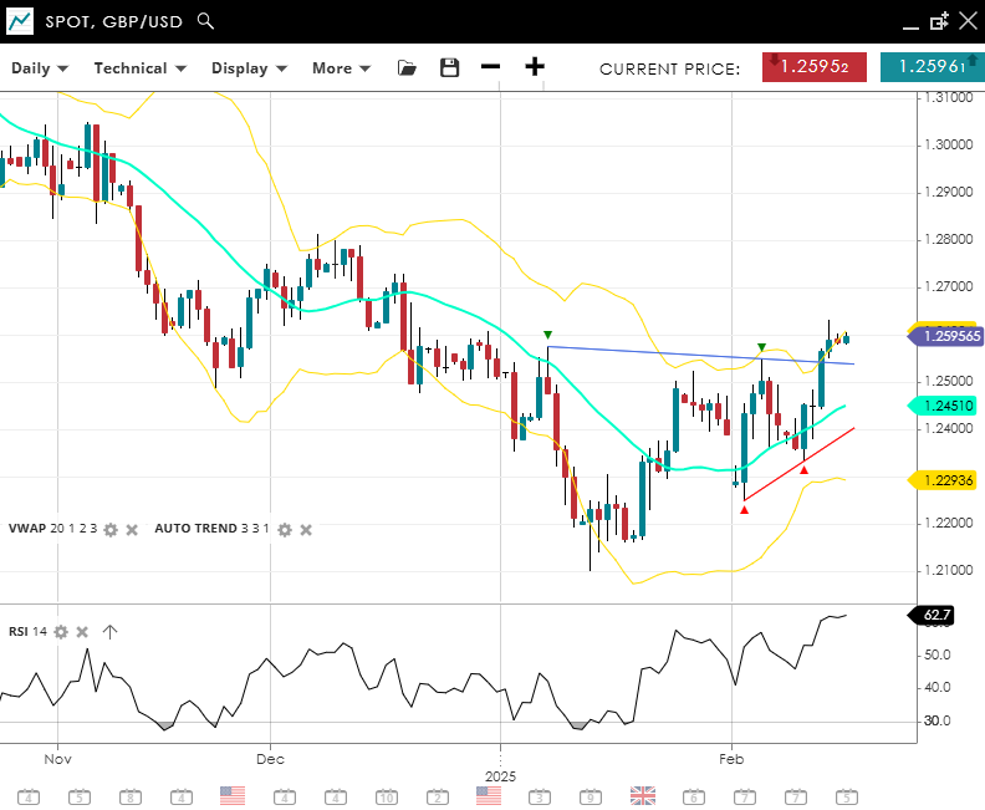Expand the Daily timeframe dropdown
Screen dimensions: 985x810
[x=40, y=68]
